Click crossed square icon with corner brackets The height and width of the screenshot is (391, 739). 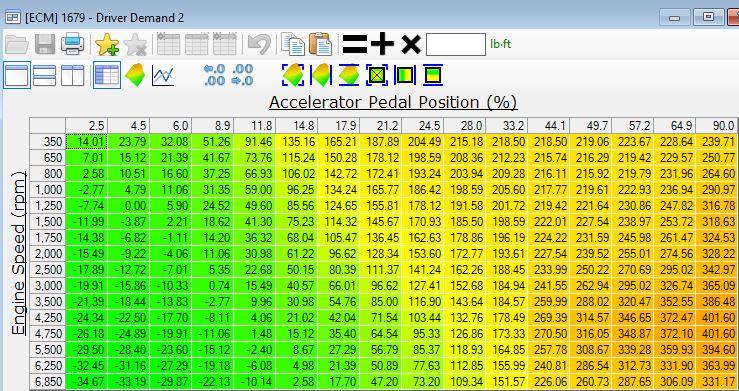[377, 75]
